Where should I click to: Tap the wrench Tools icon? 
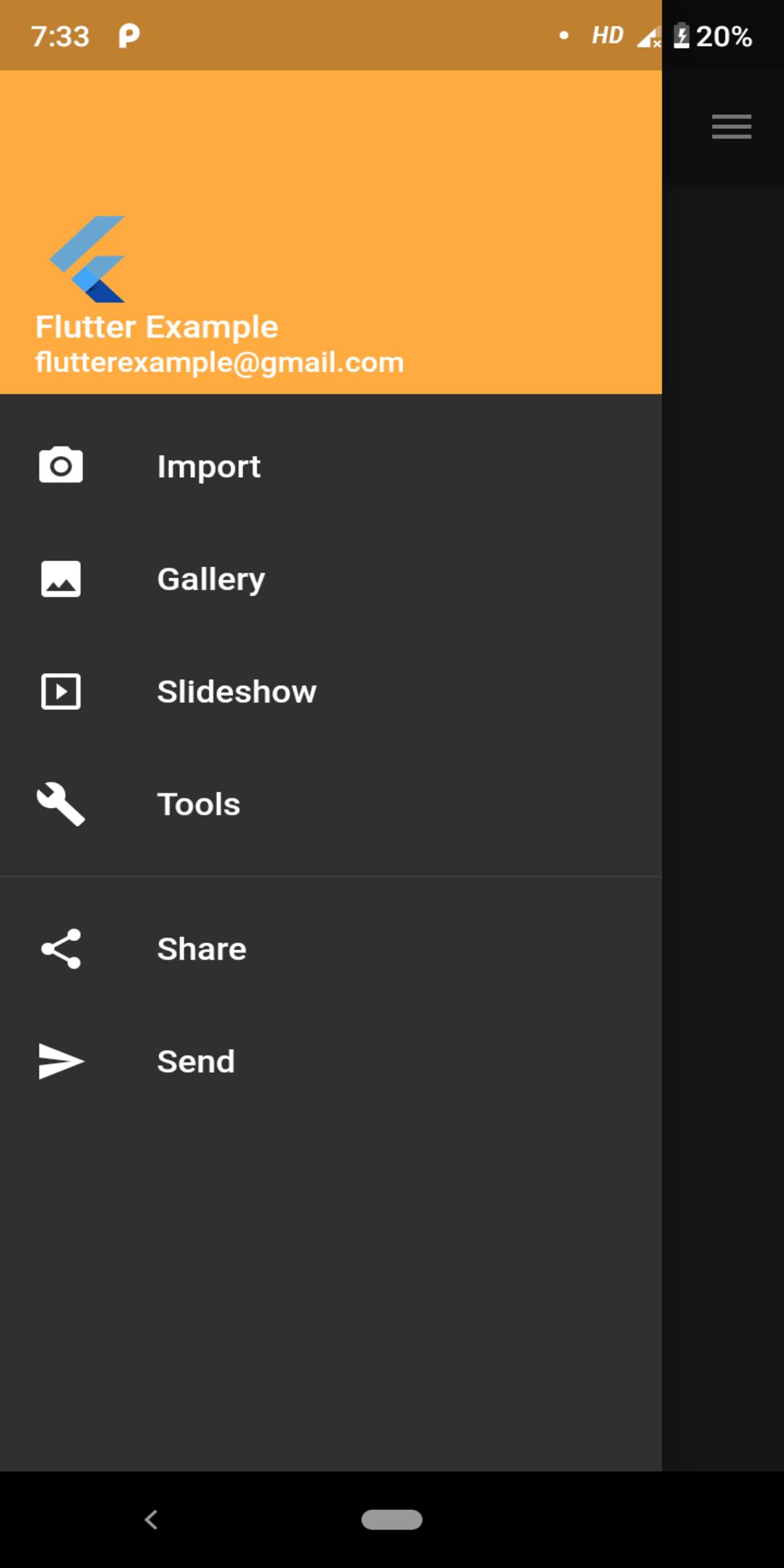click(x=61, y=804)
